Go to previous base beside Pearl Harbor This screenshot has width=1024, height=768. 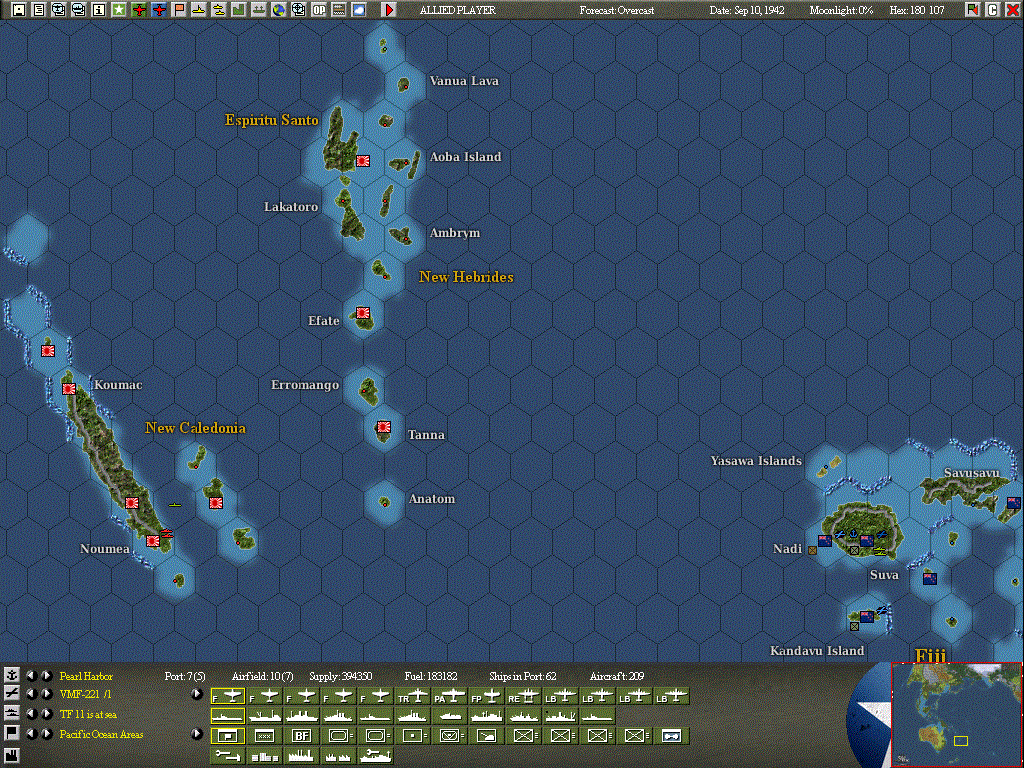pyautogui.click(x=31, y=676)
